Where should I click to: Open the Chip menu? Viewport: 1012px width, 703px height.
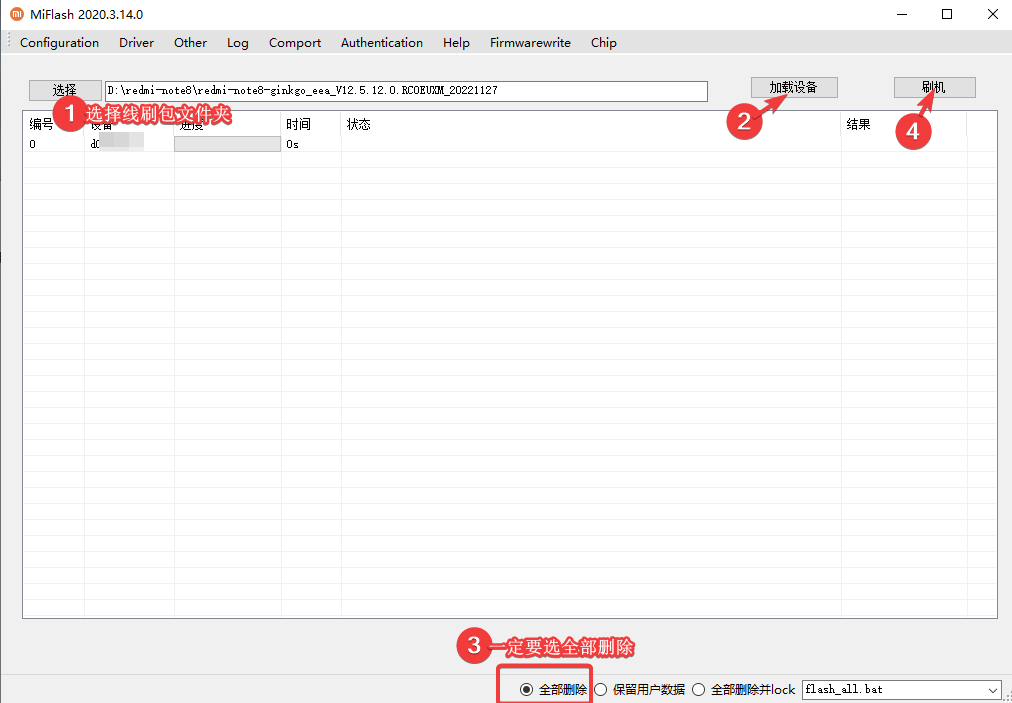[x=603, y=43]
